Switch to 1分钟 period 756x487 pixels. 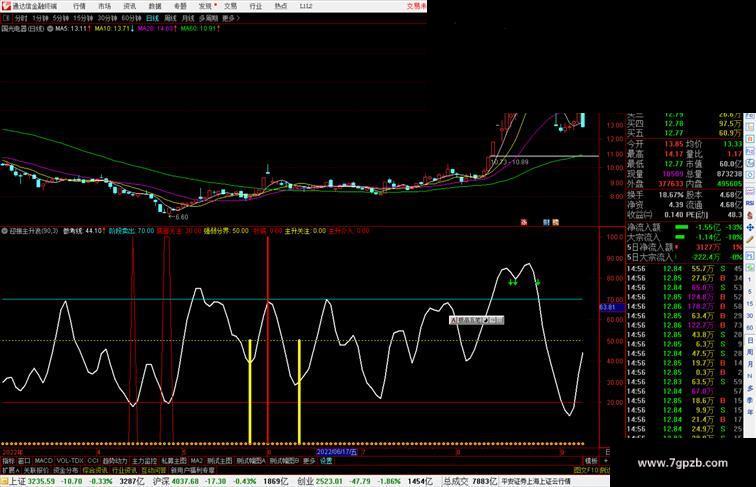click(x=40, y=18)
